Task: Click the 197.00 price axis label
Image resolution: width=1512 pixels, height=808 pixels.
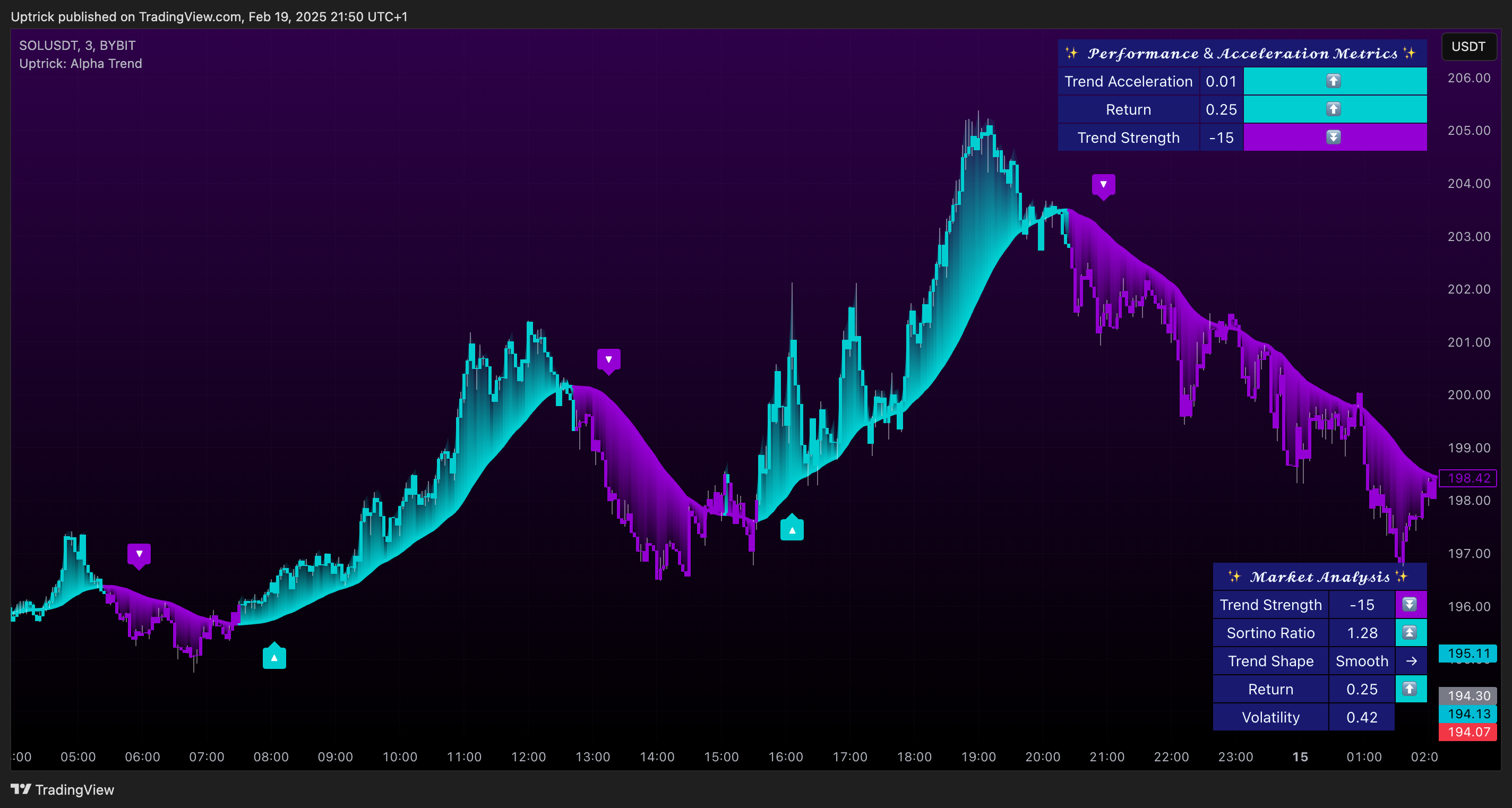Action: pos(1468,553)
